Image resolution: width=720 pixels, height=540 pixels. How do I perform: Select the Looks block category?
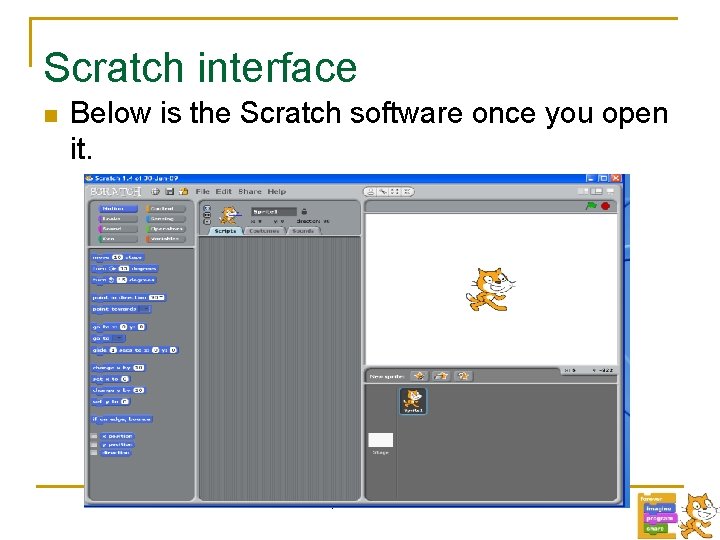pyautogui.click(x=118, y=219)
